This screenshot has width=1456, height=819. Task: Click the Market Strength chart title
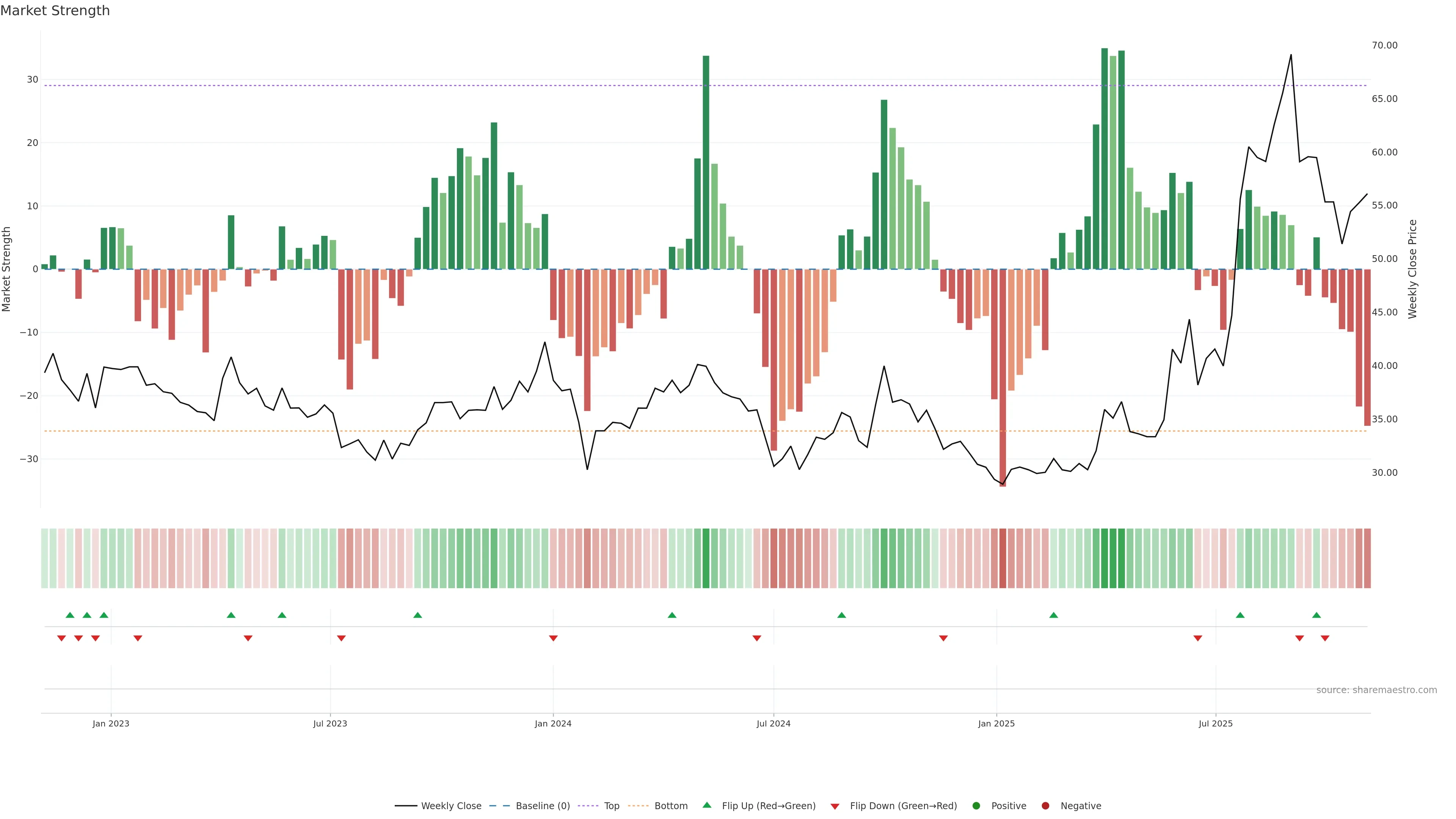[x=55, y=11]
